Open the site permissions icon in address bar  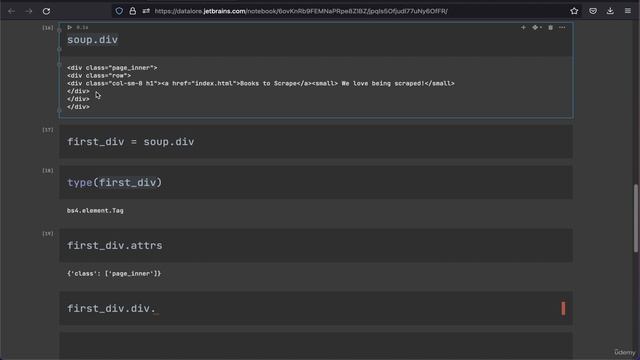click(x=146, y=11)
